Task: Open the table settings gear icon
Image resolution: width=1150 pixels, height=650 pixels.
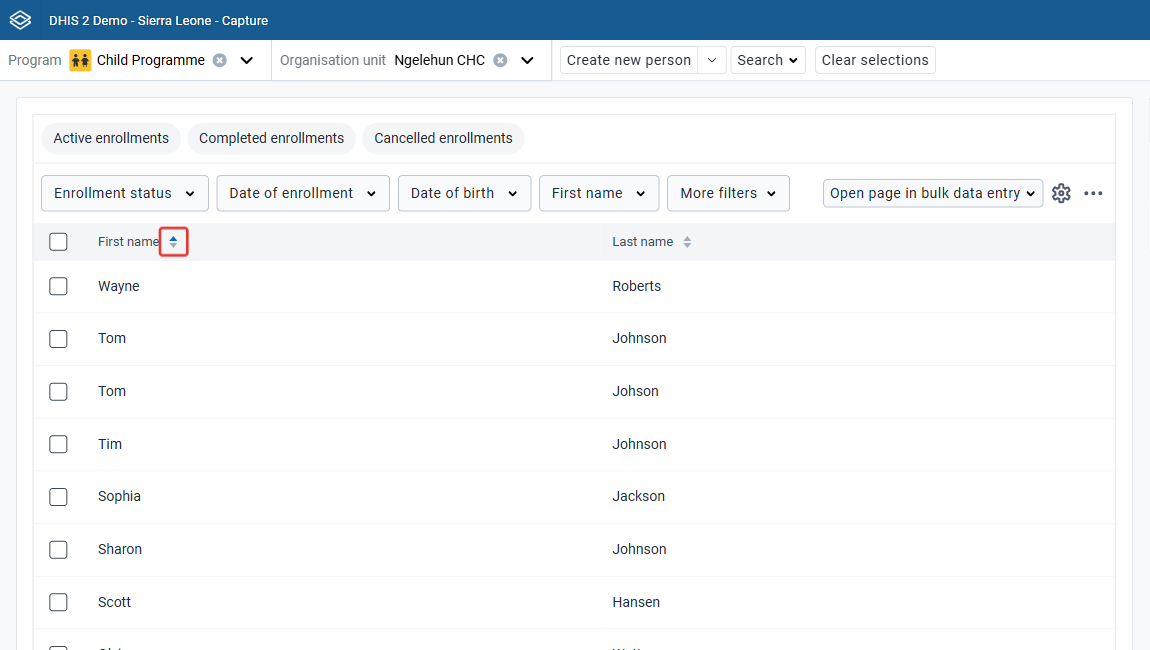Action: (1061, 193)
